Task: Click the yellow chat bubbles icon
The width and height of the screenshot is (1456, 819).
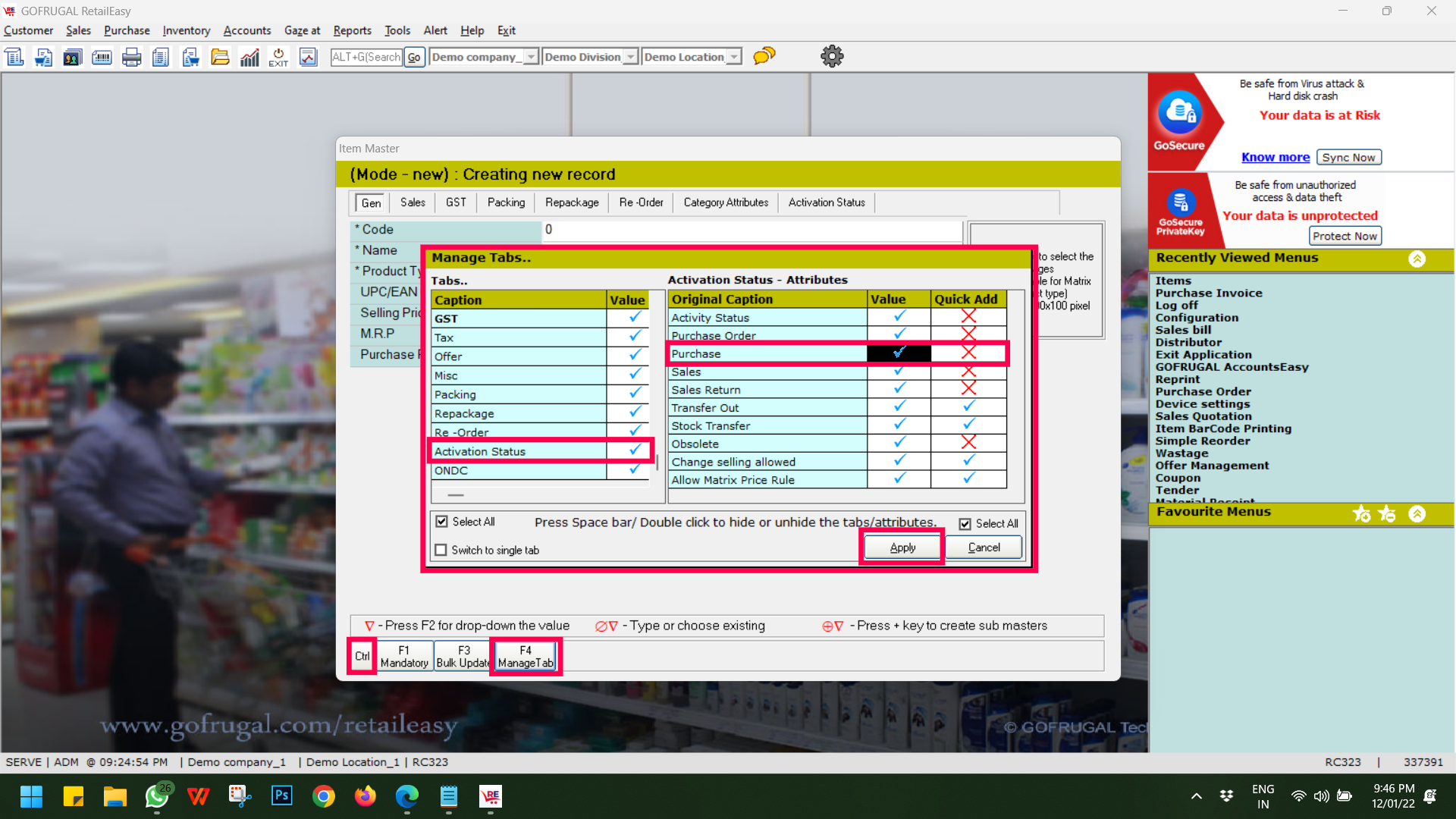Action: pyautogui.click(x=764, y=56)
